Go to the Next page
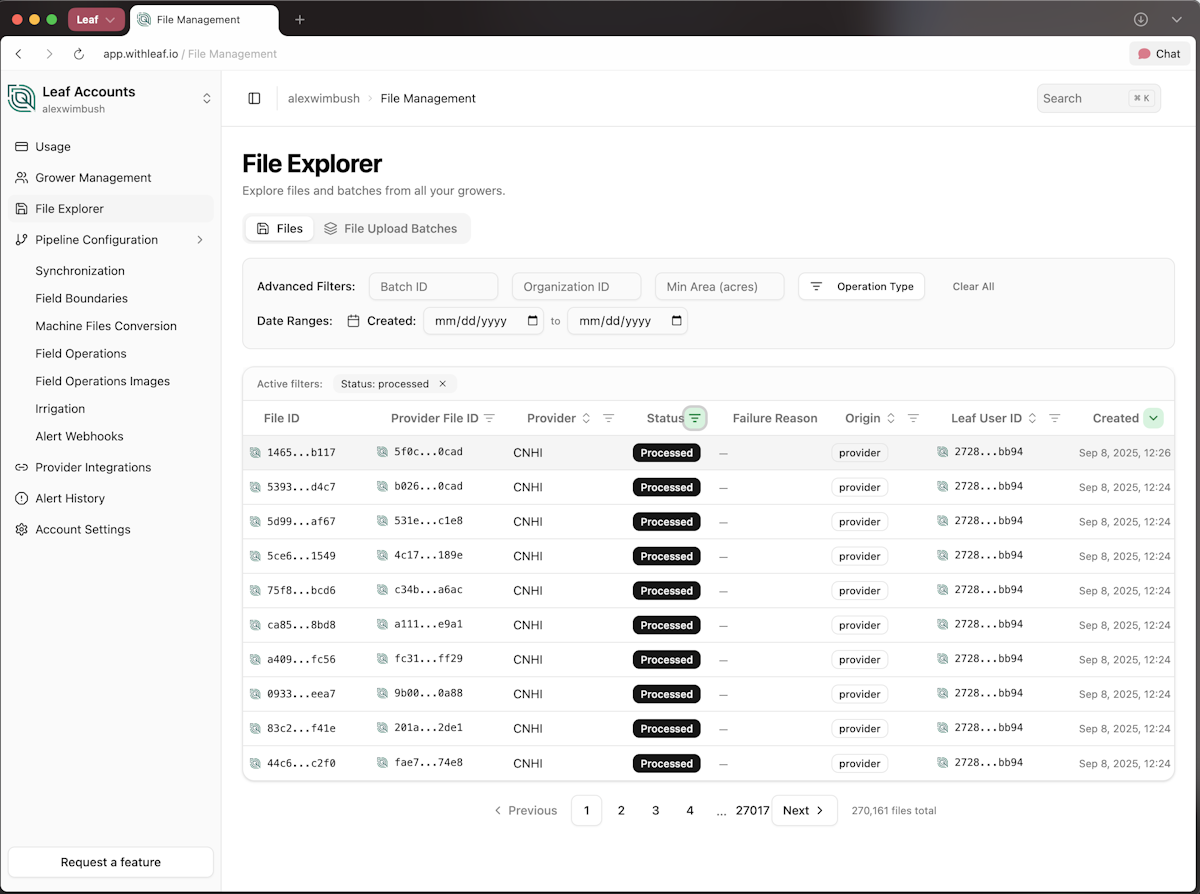1200x894 pixels. tap(803, 811)
